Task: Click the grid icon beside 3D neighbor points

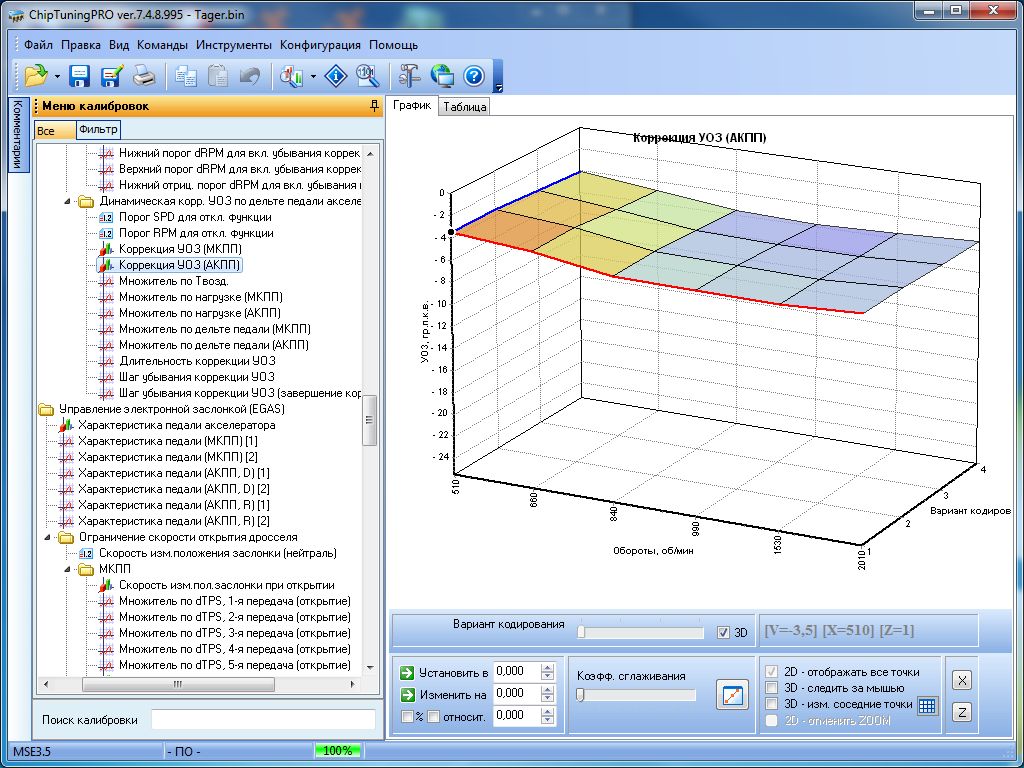Action: click(x=927, y=705)
